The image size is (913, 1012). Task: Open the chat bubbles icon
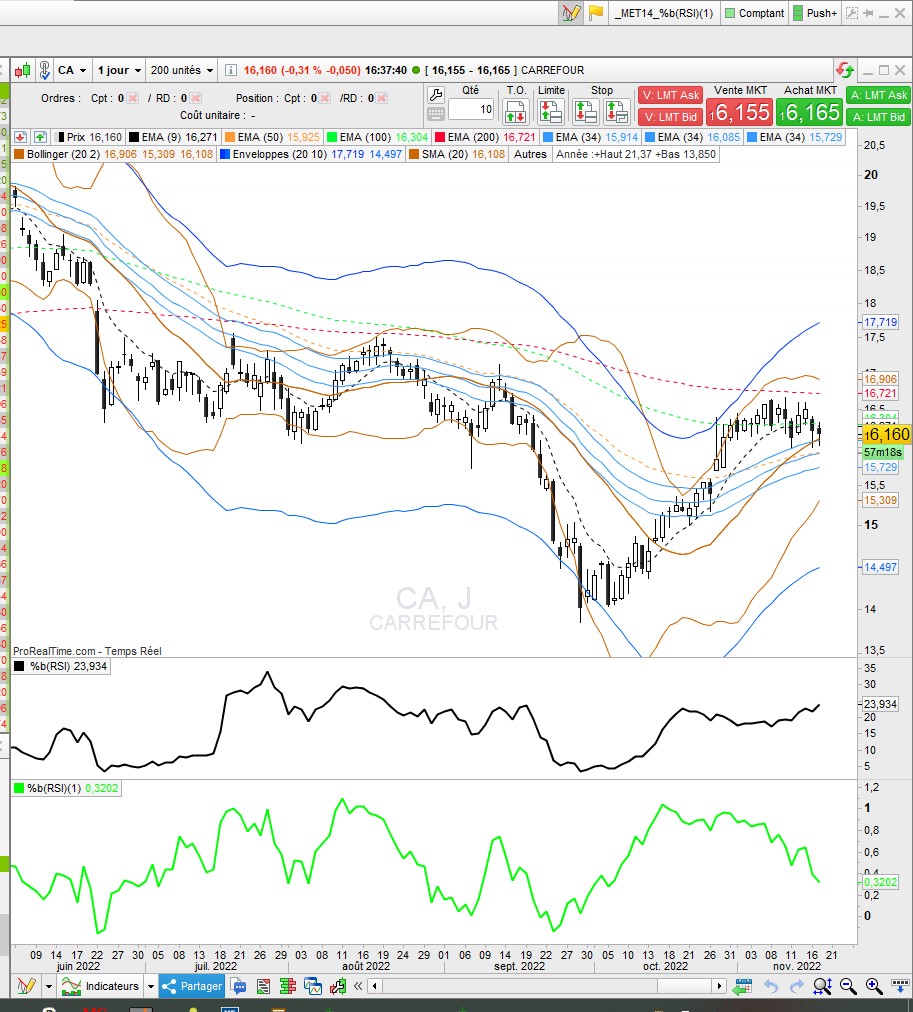pos(238,986)
